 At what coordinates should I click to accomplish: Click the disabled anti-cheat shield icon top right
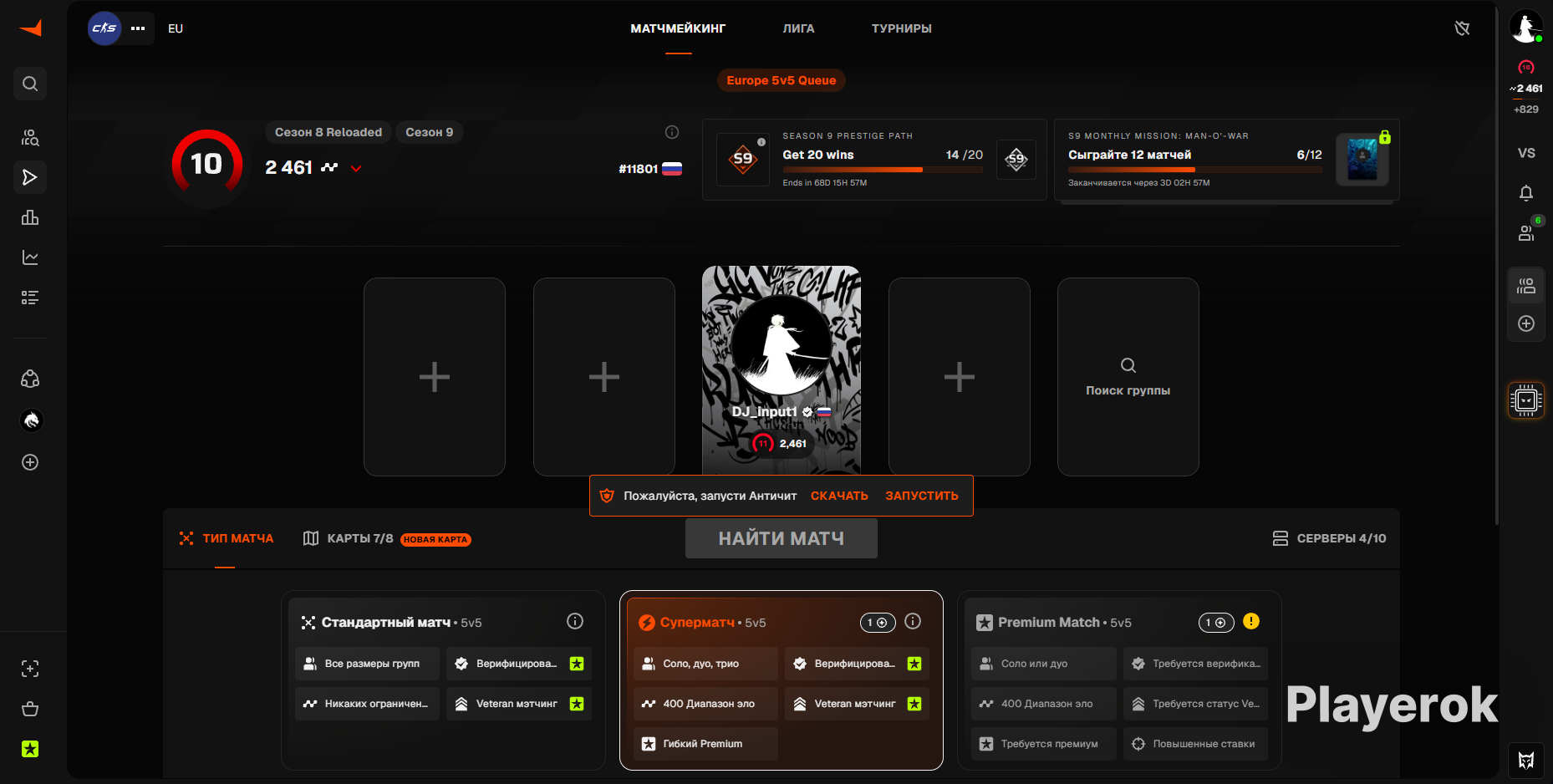click(x=1462, y=28)
